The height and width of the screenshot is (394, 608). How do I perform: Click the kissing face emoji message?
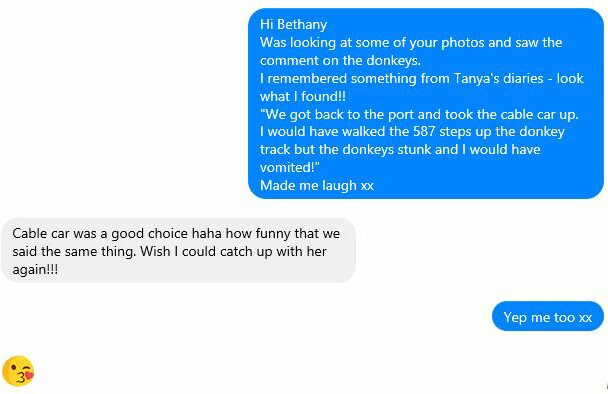tap(18, 371)
